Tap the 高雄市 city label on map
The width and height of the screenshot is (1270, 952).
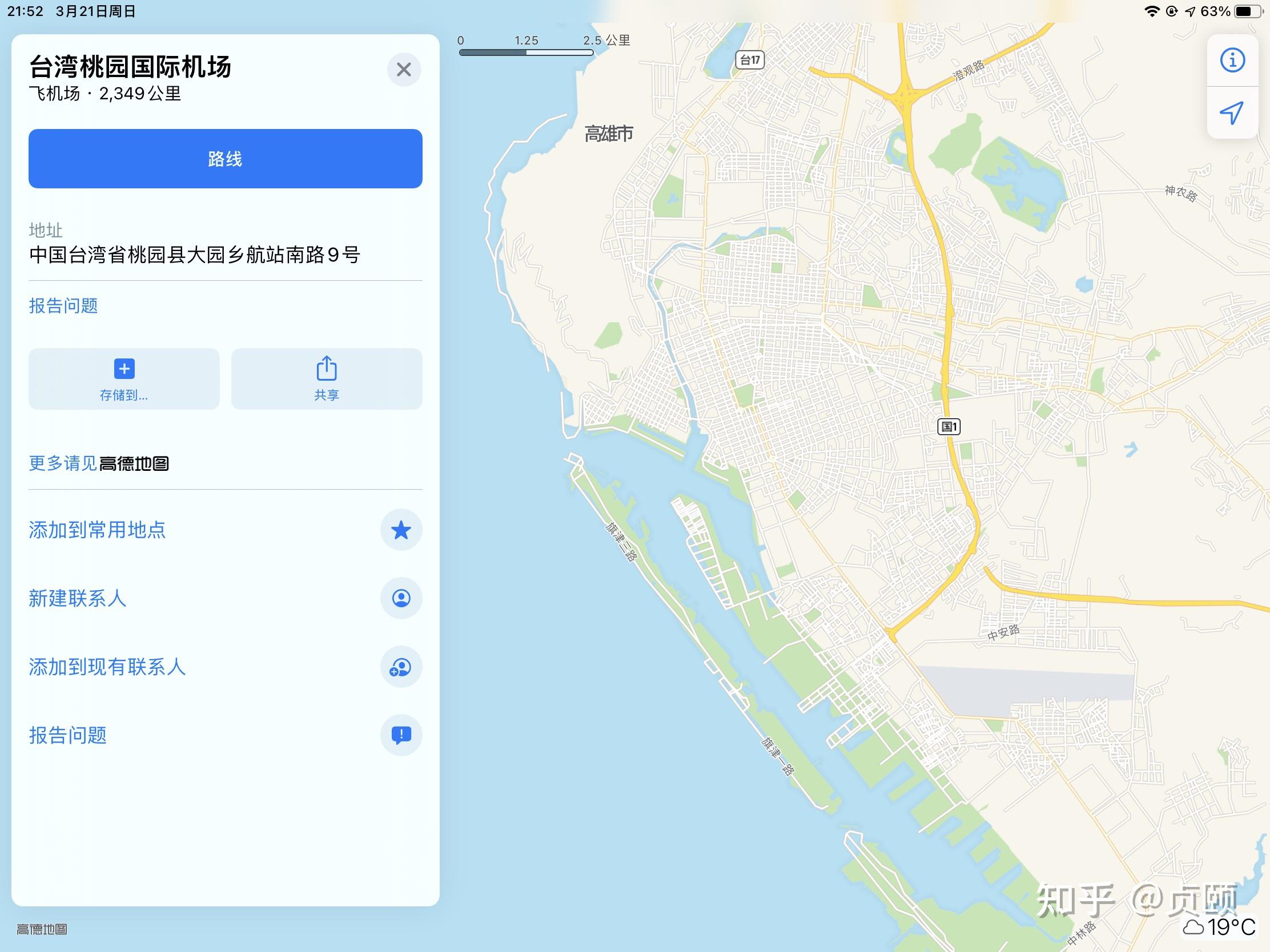pyautogui.click(x=609, y=134)
